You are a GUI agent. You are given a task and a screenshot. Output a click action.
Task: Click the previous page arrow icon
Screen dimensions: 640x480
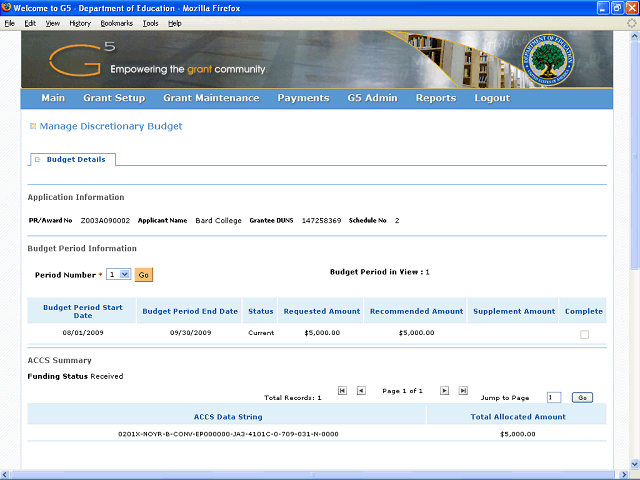[361, 391]
